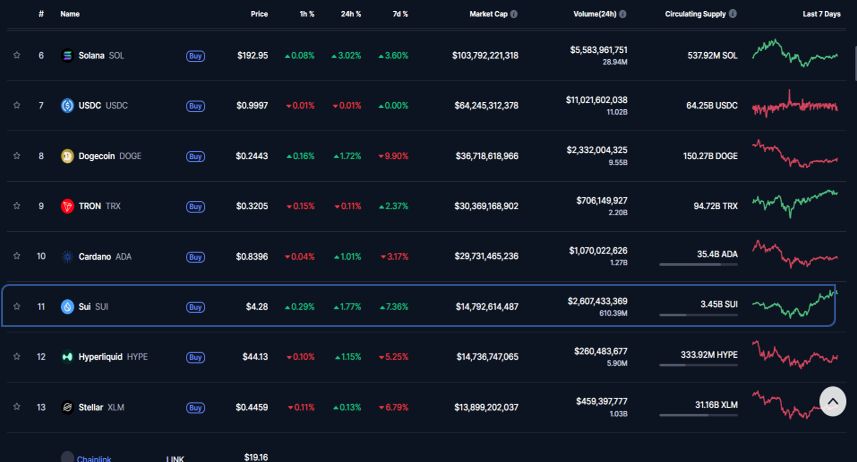Click the Dogecoin coin logo
Image resolution: width=857 pixels, height=462 pixels.
tap(67, 156)
